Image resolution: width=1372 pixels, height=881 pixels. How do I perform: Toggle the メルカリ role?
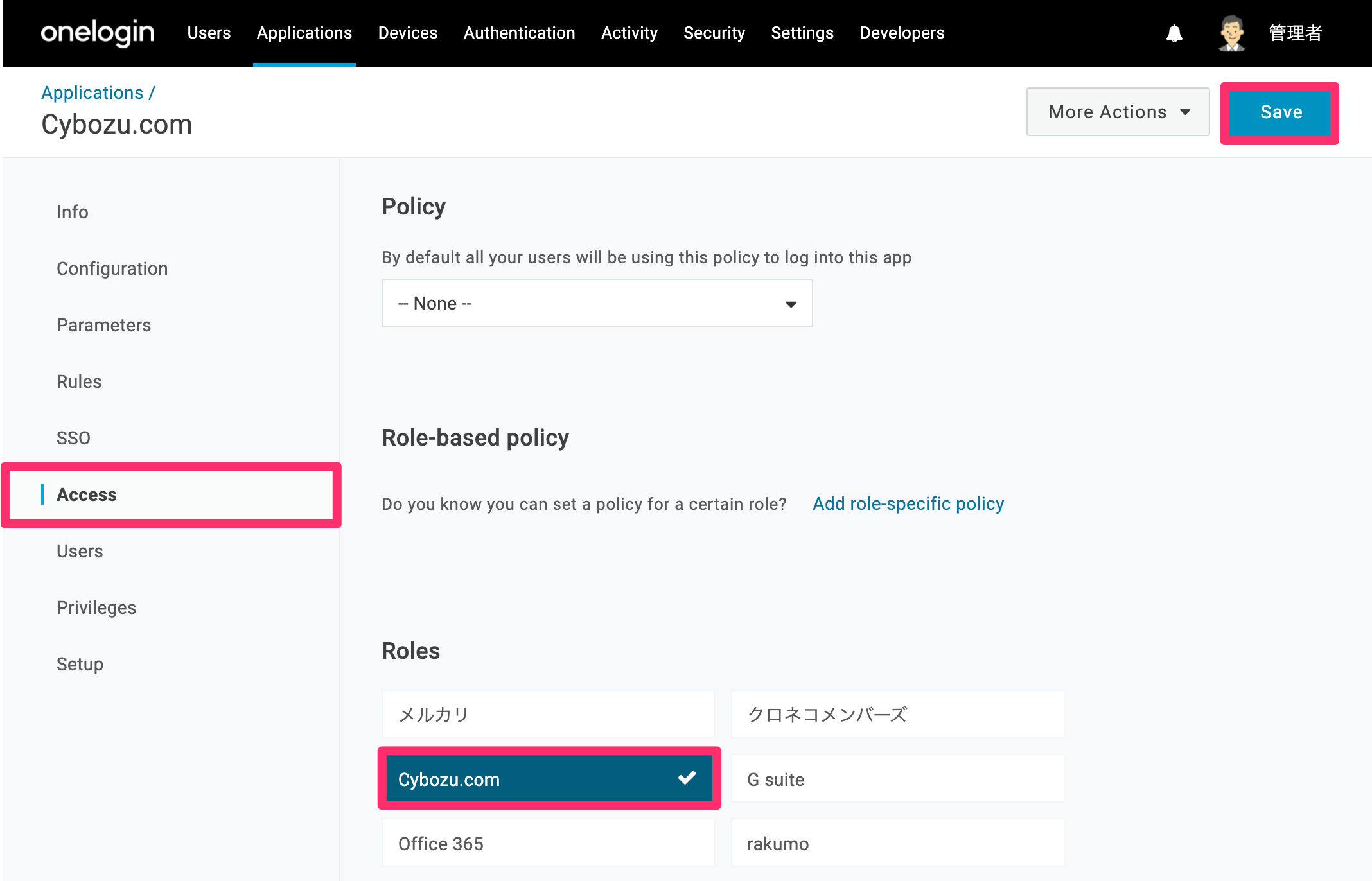(x=549, y=714)
